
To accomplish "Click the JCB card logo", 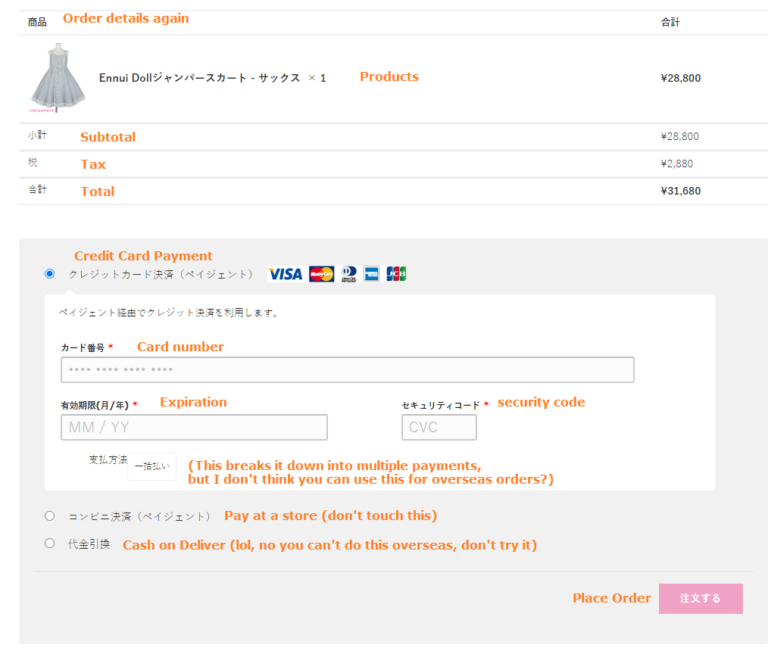I will pyautogui.click(x=396, y=274).
